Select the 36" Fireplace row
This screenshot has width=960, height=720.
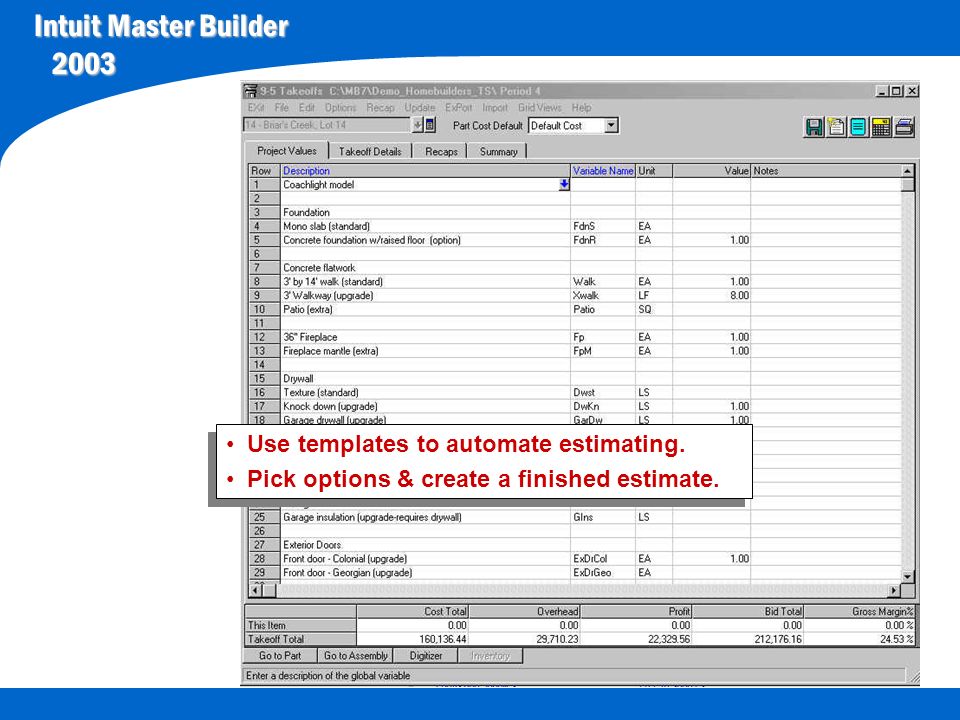576,337
